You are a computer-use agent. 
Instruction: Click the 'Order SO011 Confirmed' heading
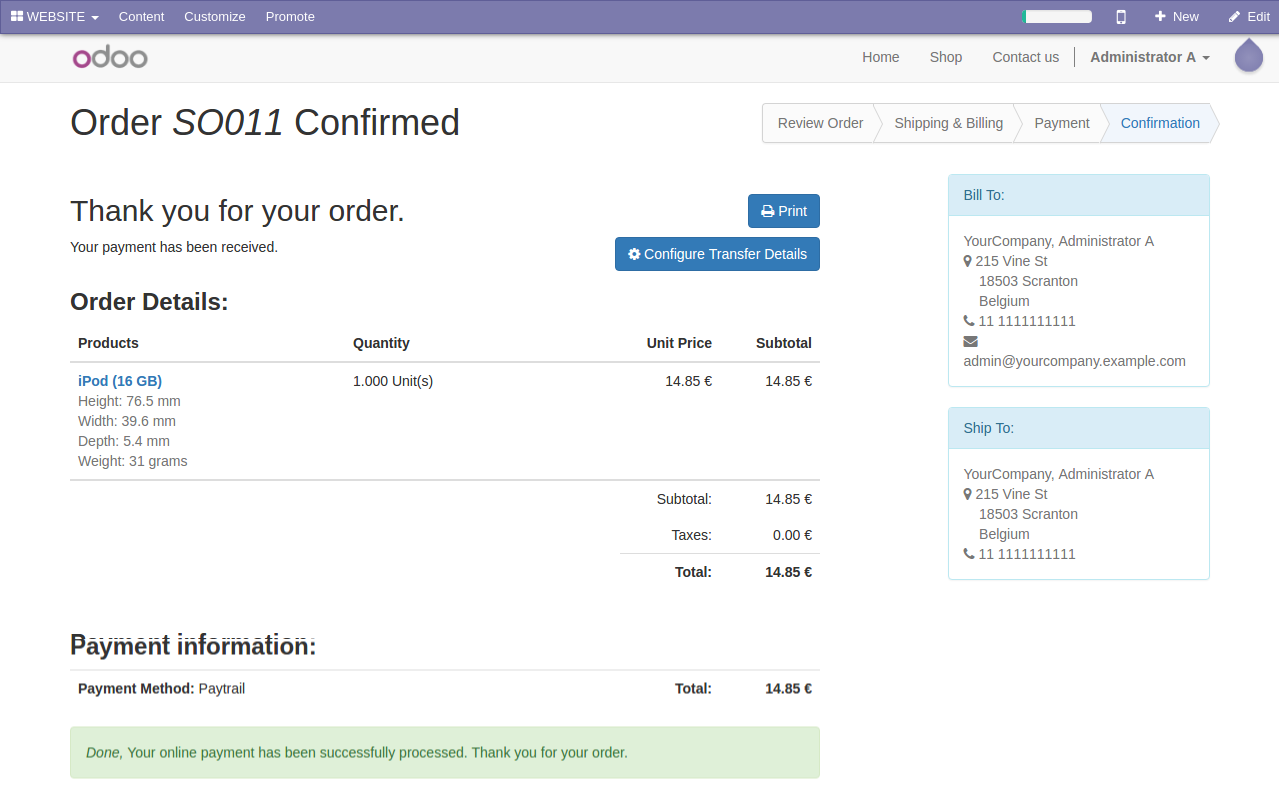tap(265, 123)
